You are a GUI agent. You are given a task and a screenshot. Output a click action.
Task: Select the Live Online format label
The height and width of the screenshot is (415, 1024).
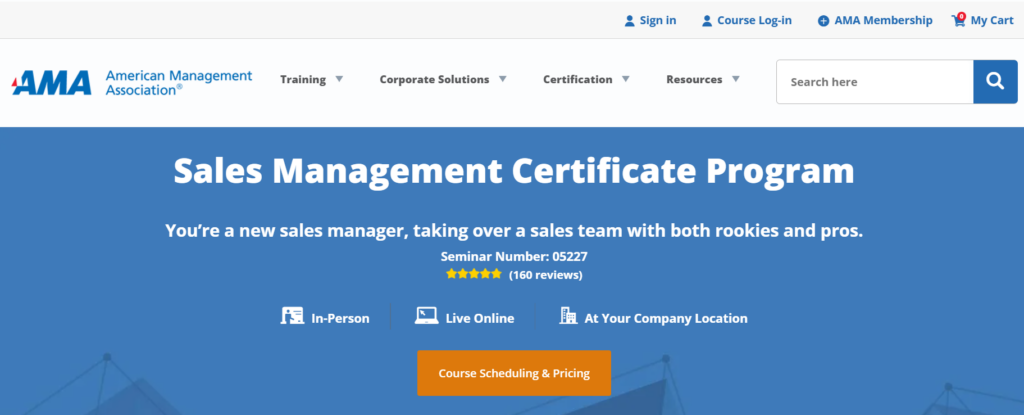click(480, 318)
